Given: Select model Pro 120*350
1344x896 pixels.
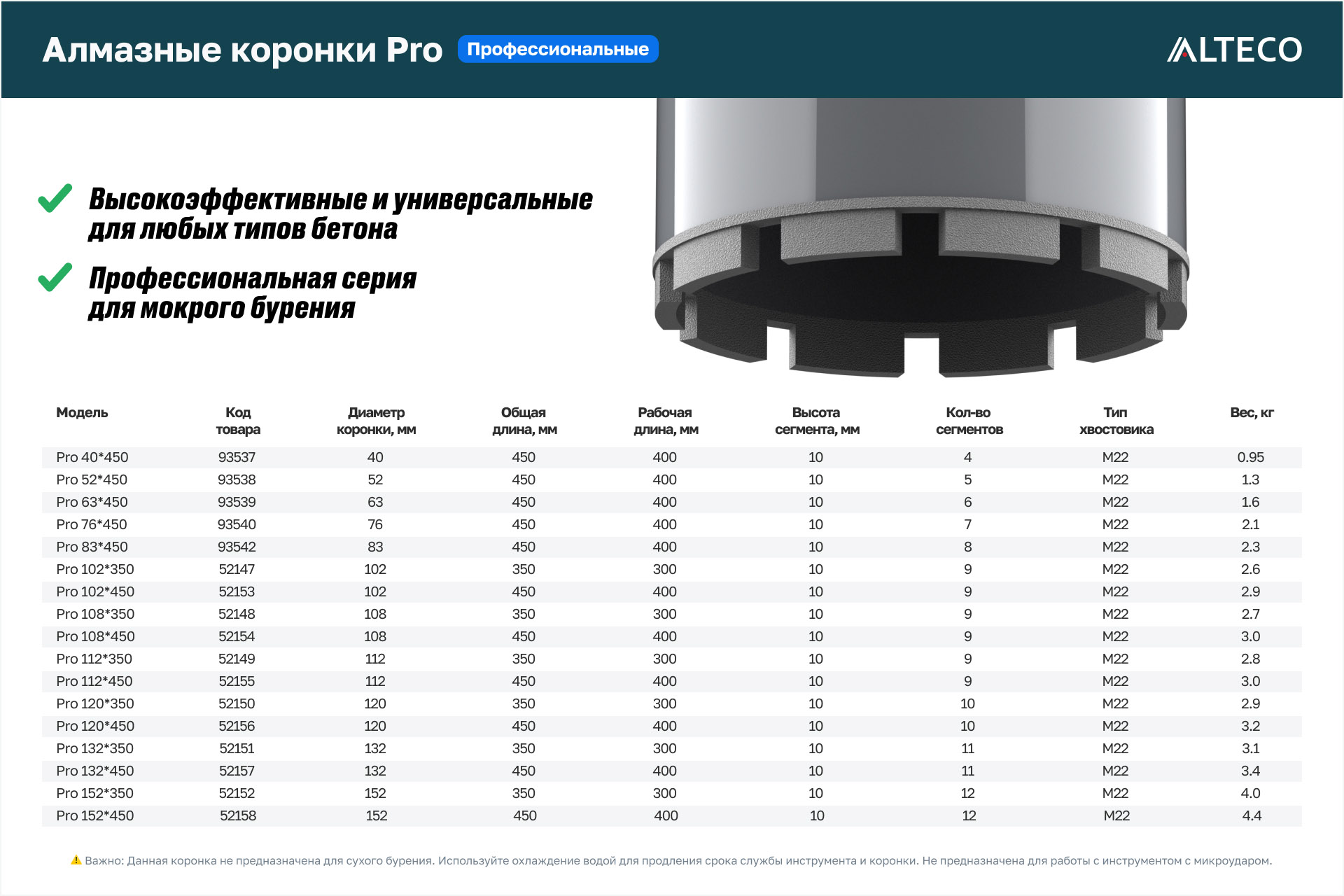Looking at the screenshot, I should (95, 703).
